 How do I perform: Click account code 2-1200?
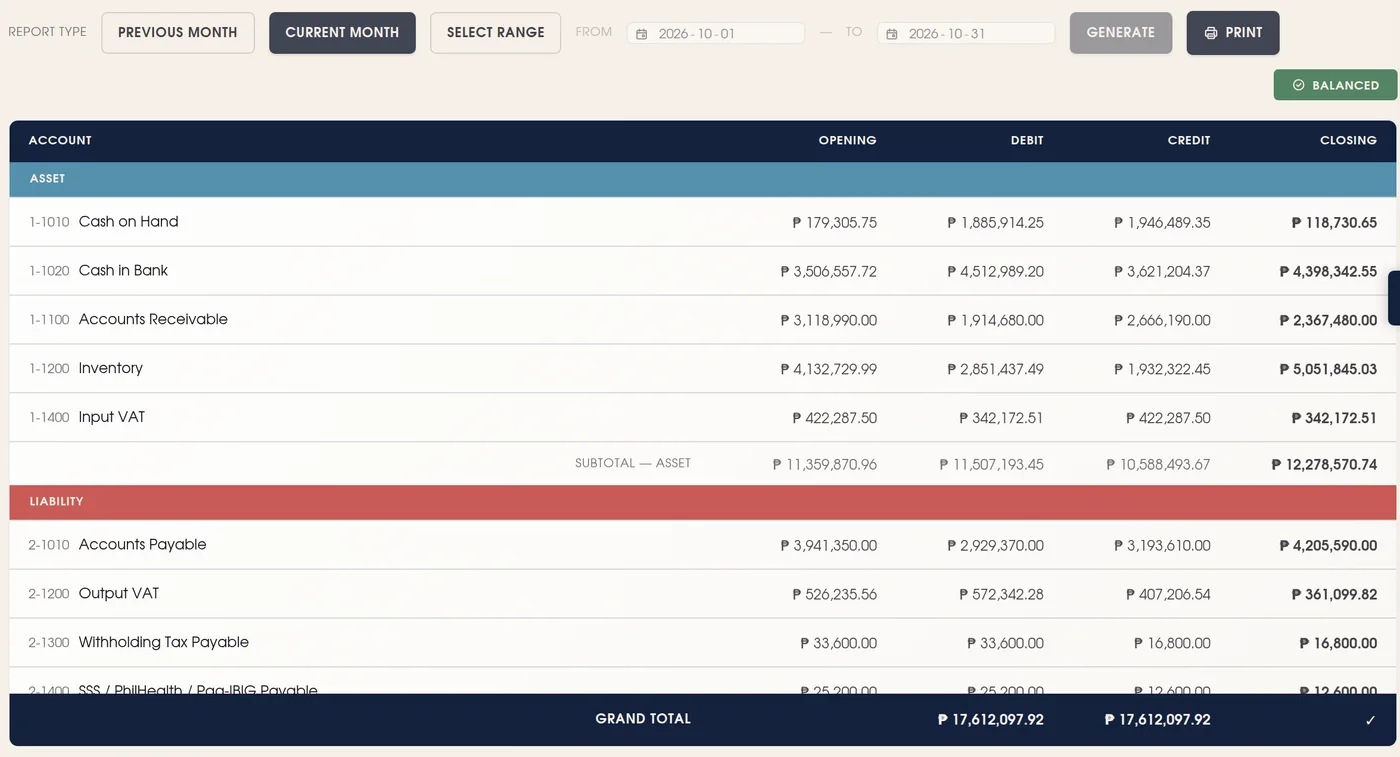pyautogui.click(x=49, y=595)
